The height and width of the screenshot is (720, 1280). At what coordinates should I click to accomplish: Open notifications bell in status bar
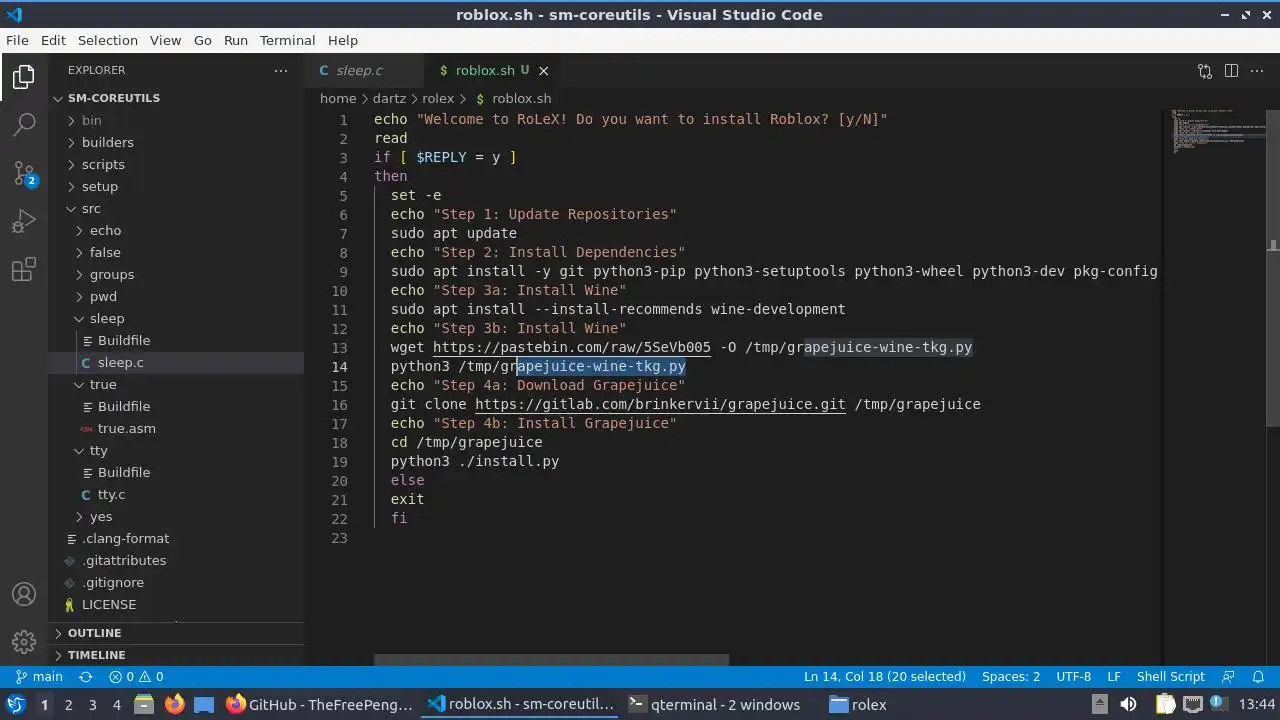click(1258, 676)
